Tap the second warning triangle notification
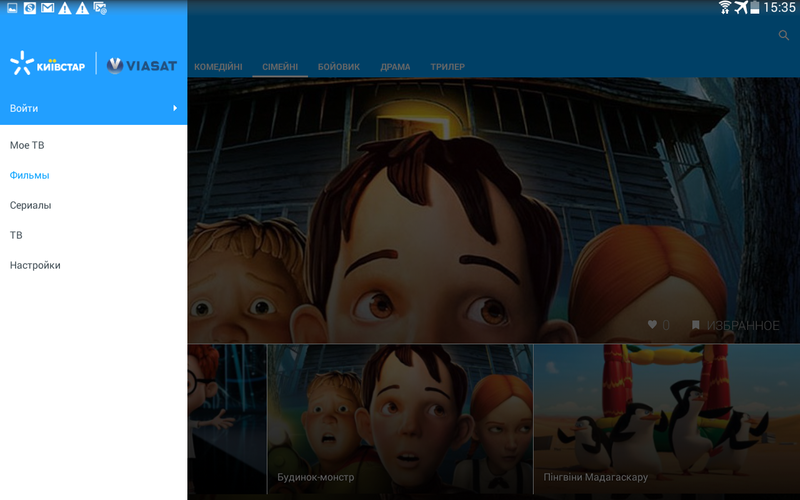The image size is (800, 500). 82,8
